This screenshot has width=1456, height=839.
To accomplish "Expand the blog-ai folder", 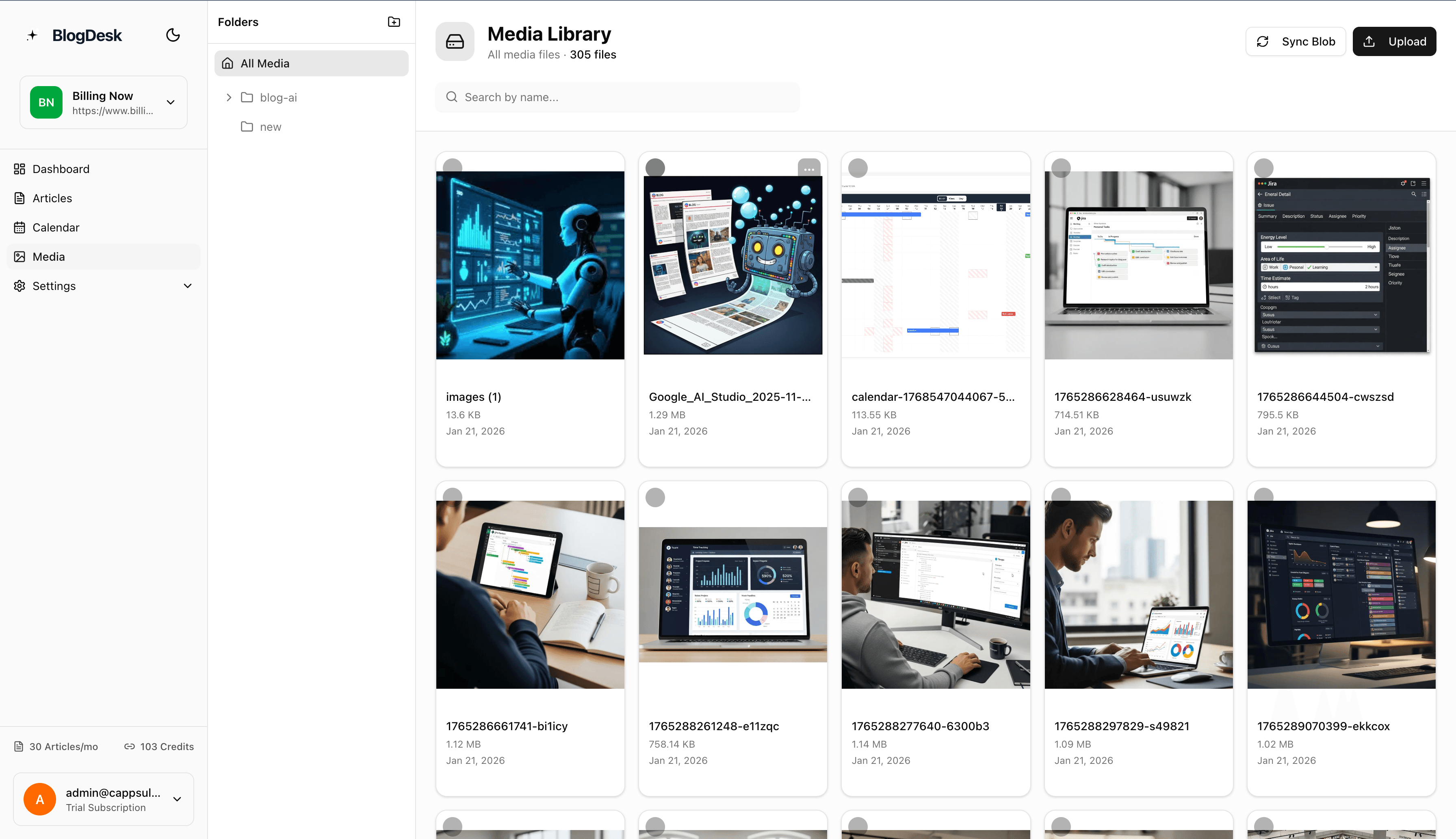I will click(x=228, y=97).
